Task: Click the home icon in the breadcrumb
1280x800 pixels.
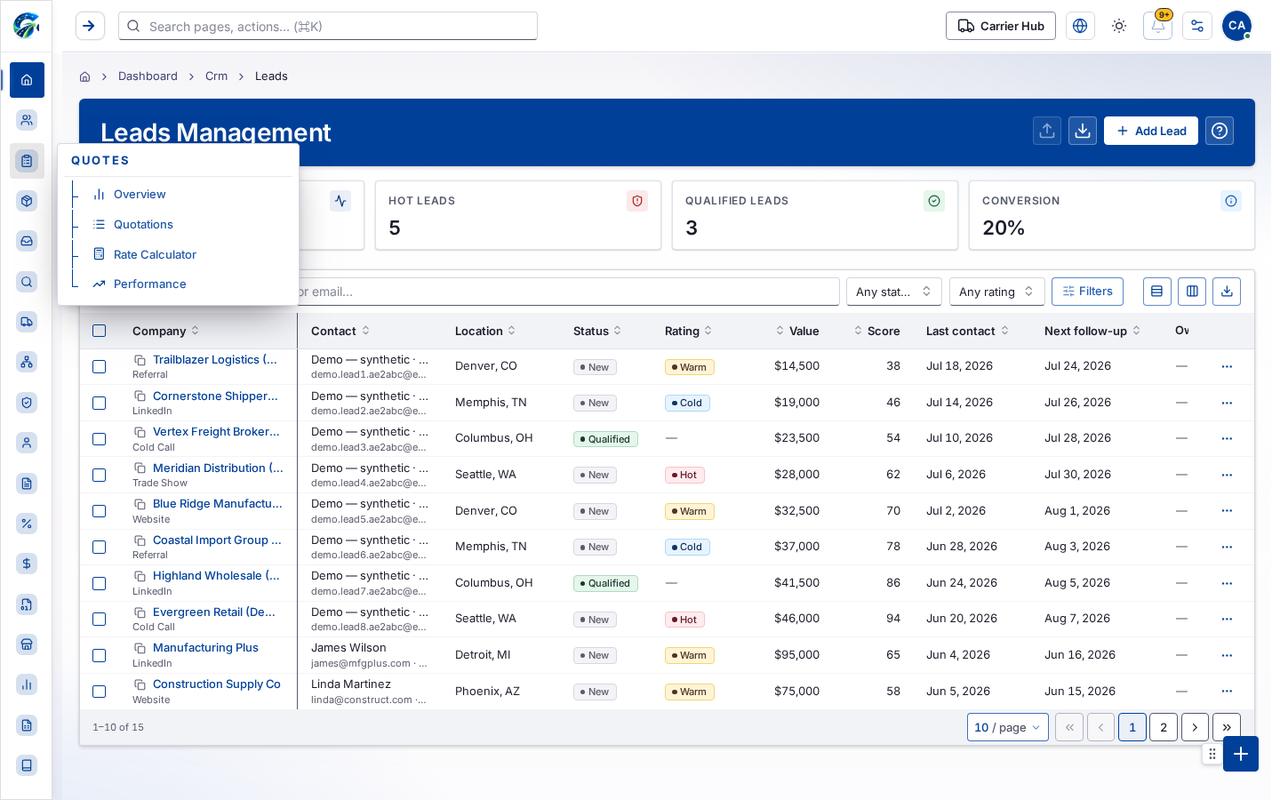Action: 85,76
